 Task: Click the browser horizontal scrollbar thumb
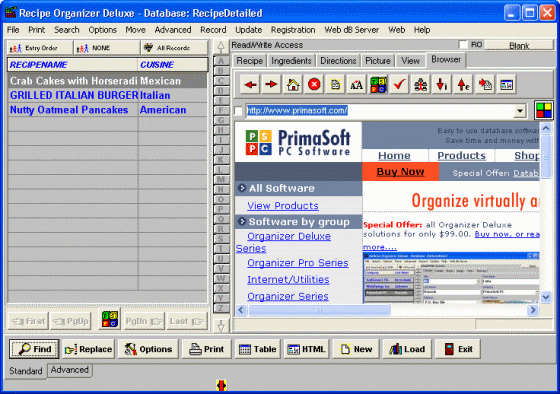pyautogui.click(x=319, y=310)
